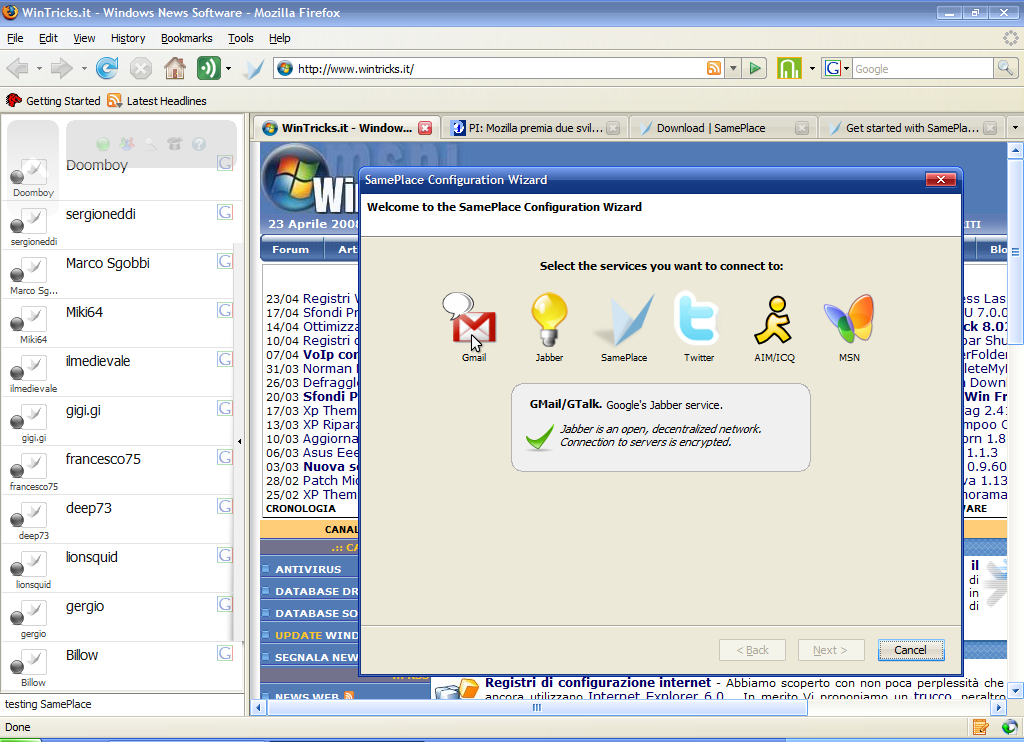1024x742 pixels.
Task: Open the ANTIVIRUS channel link
Action: coord(308,569)
